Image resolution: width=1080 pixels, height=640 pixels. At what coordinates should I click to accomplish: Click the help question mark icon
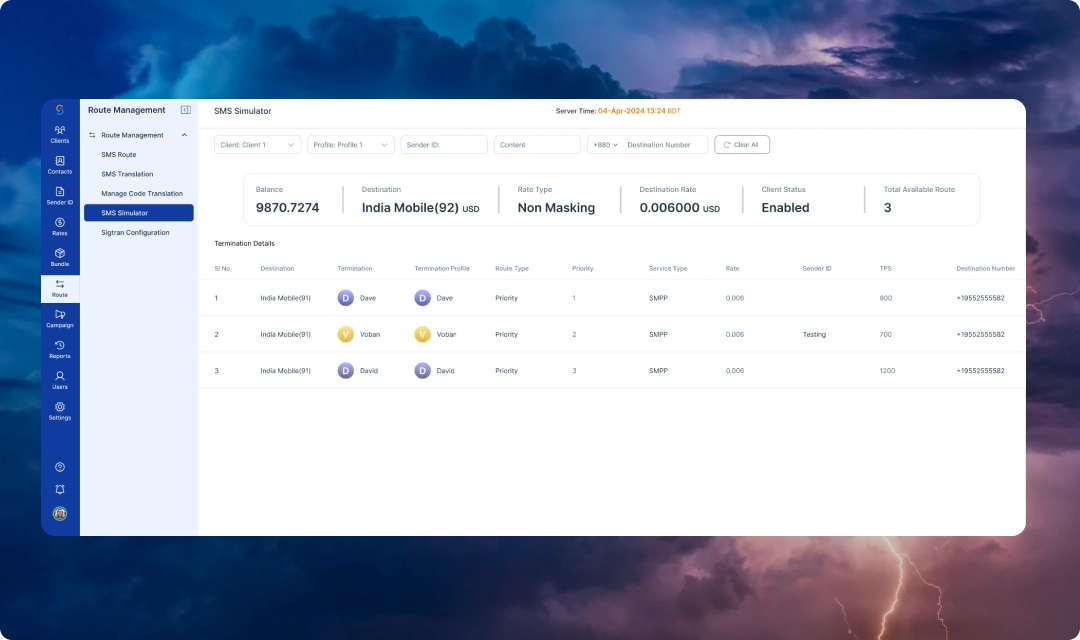[60, 467]
